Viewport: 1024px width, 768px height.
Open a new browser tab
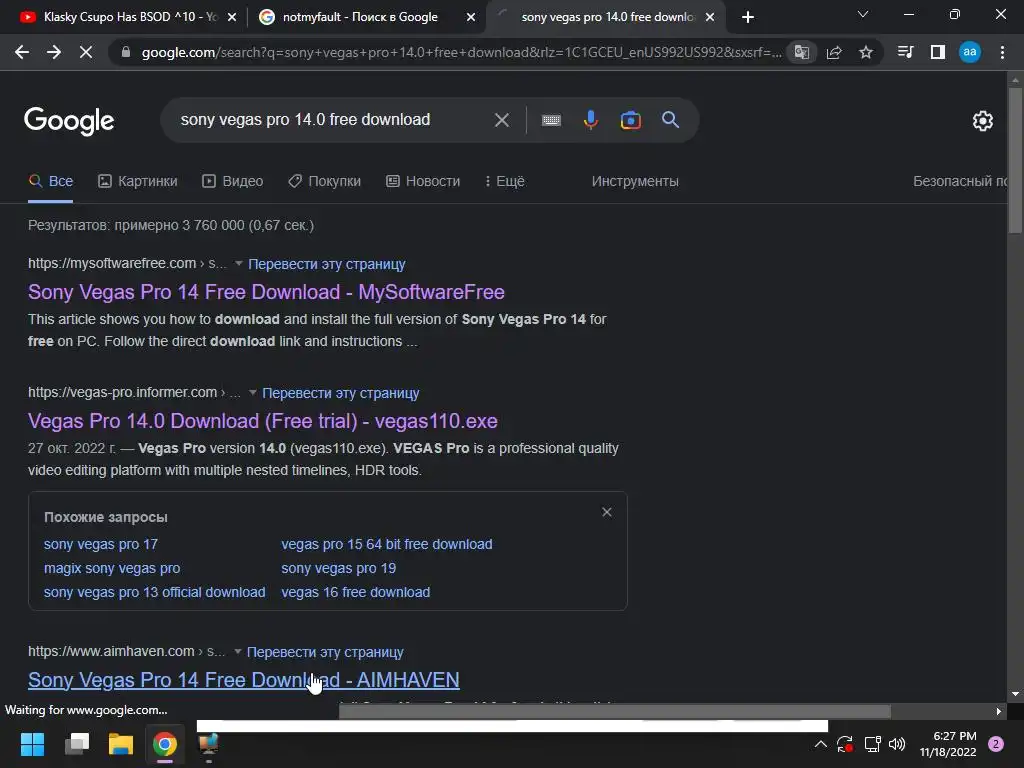point(748,17)
